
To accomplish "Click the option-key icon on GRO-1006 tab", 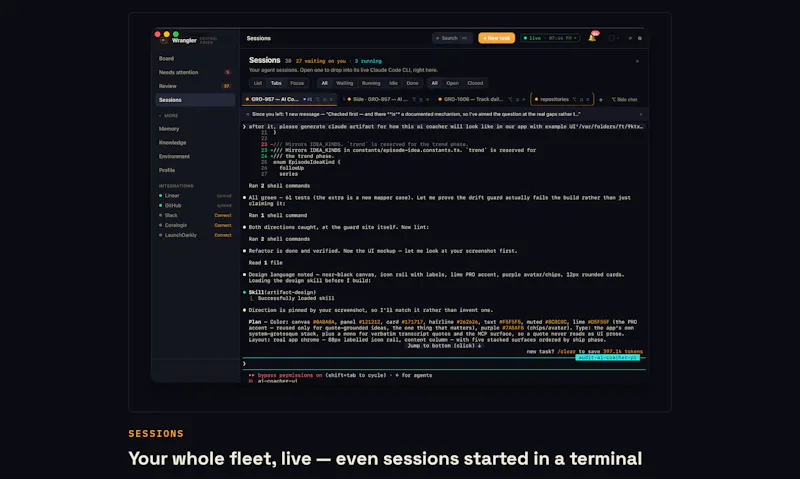I will (510, 99).
